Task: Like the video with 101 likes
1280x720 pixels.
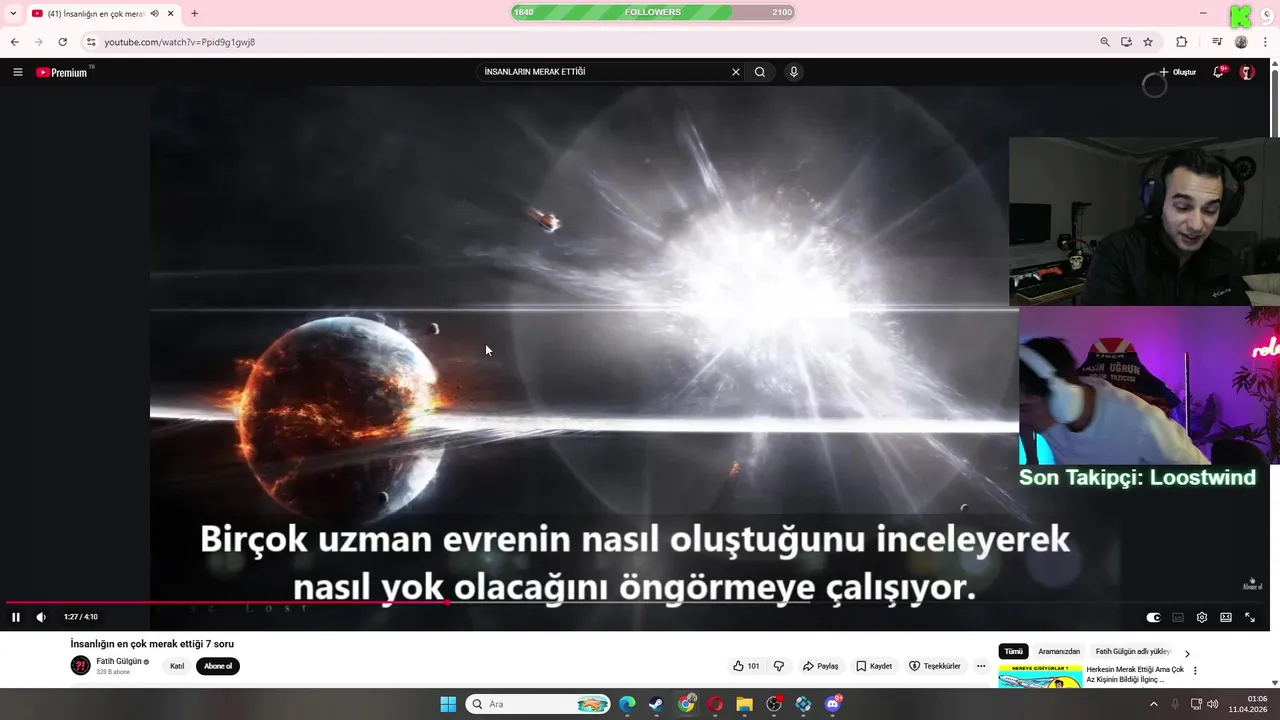Action: click(x=746, y=666)
